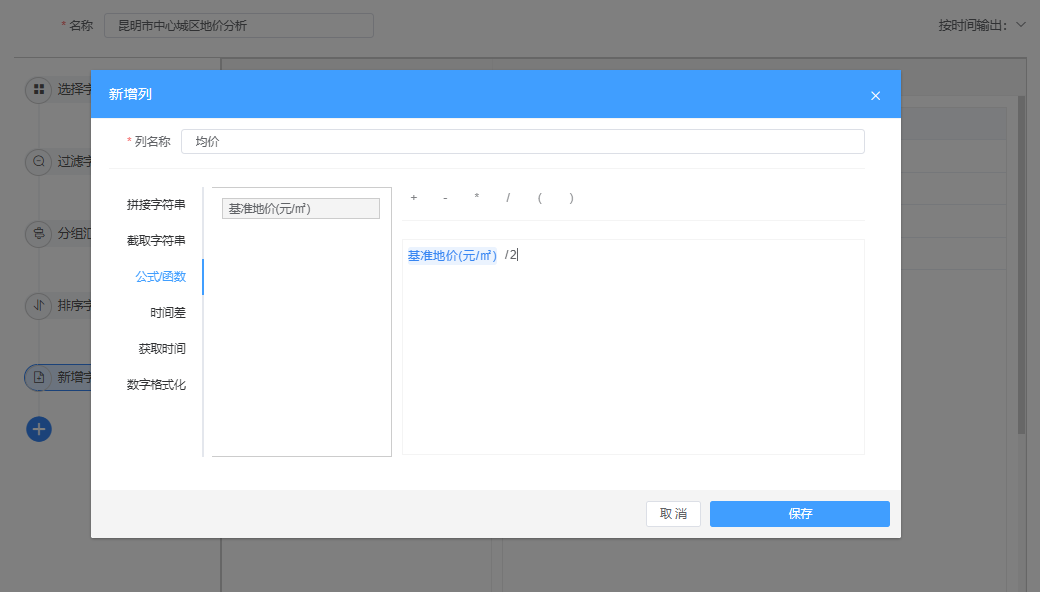
Task: Insert the right parenthesis
Action: pos(571,198)
